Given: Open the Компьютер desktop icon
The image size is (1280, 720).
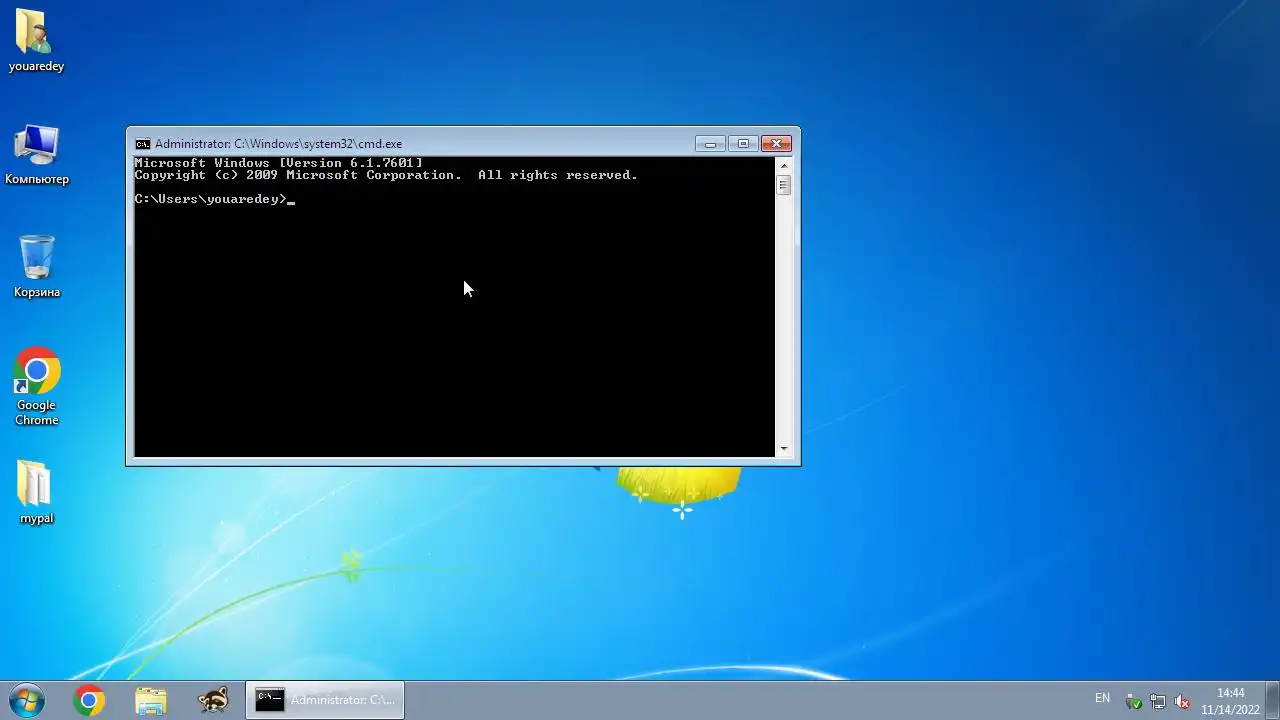Looking at the screenshot, I should click(x=37, y=154).
